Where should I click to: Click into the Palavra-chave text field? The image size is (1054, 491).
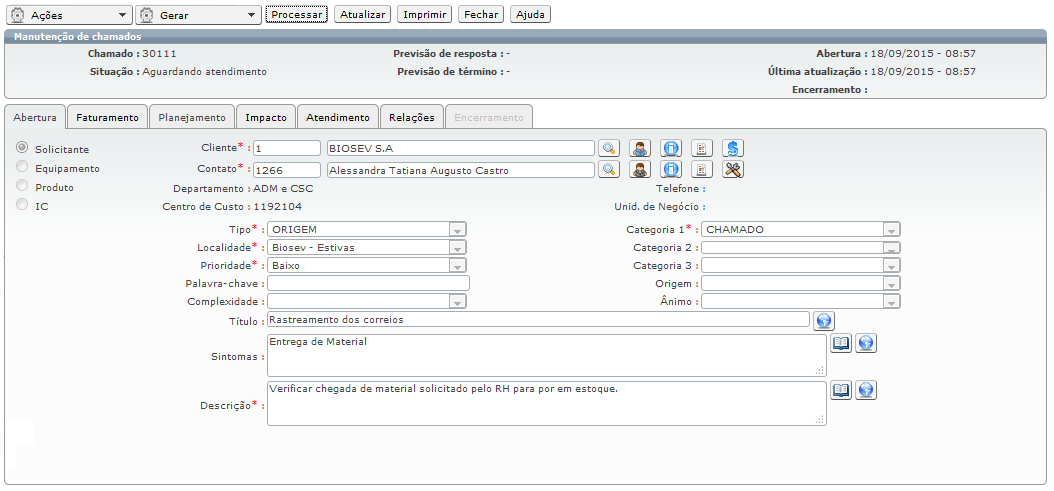367,284
